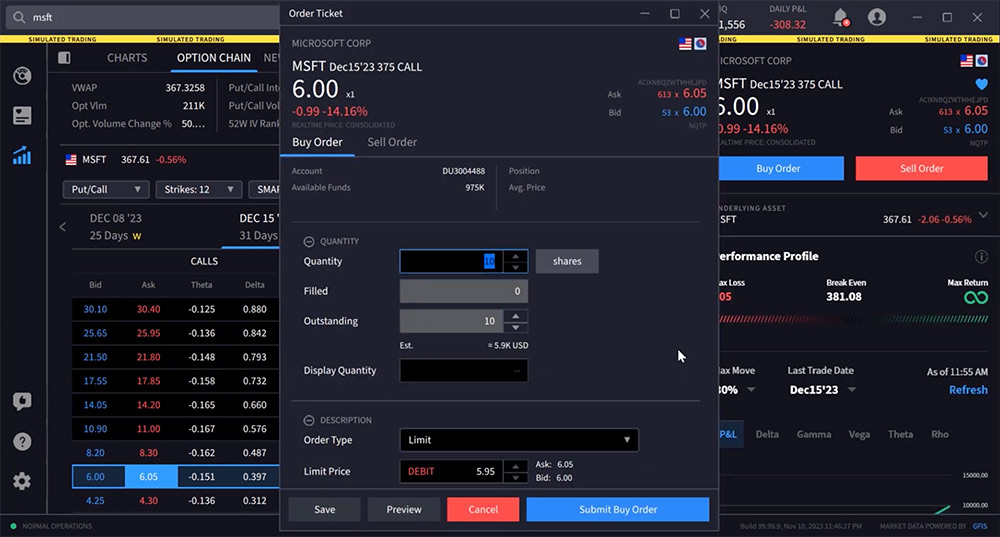1000x537 pixels.
Task: Open the bar chart icon in sidebar
Action: [22, 156]
